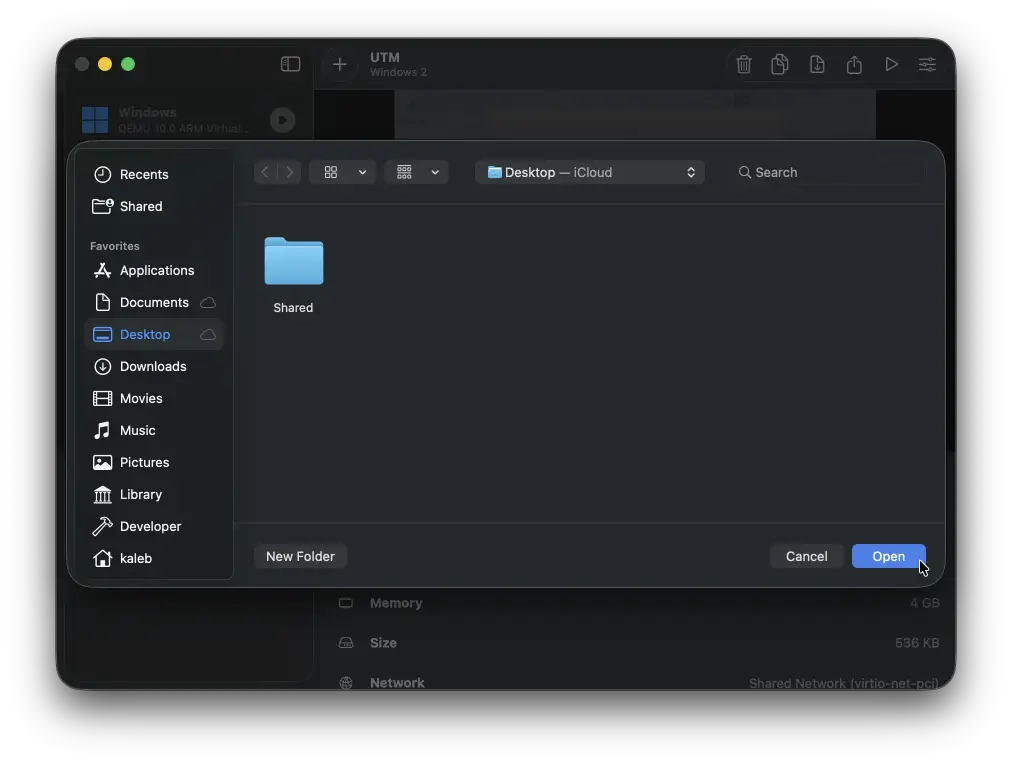This screenshot has height=764, width=1012.
Task: Click the Size row in UTM details
Action: pos(639,643)
